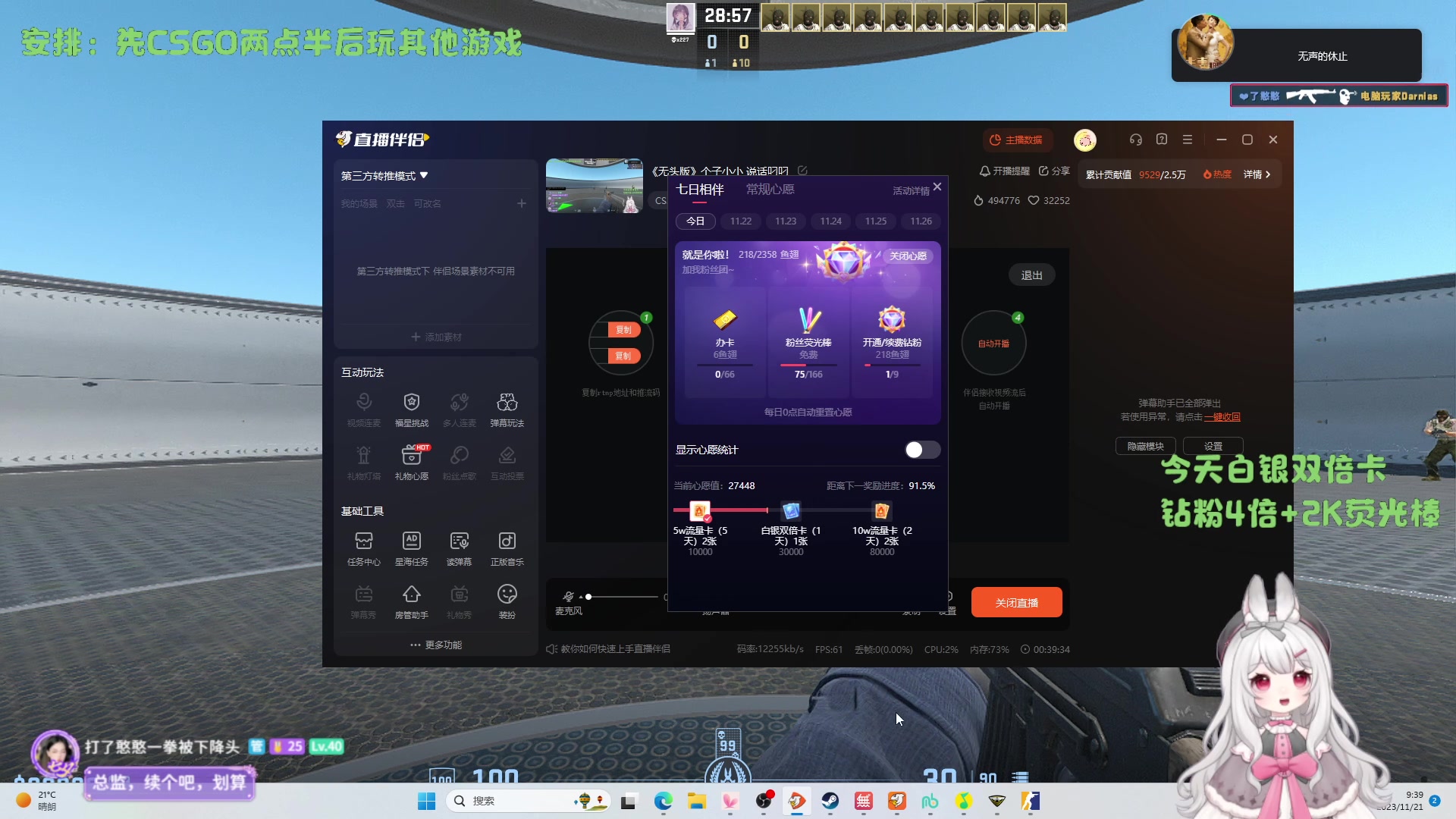Open 互动投票 voting feature
1456x819 pixels.
(x=507, y=463)
